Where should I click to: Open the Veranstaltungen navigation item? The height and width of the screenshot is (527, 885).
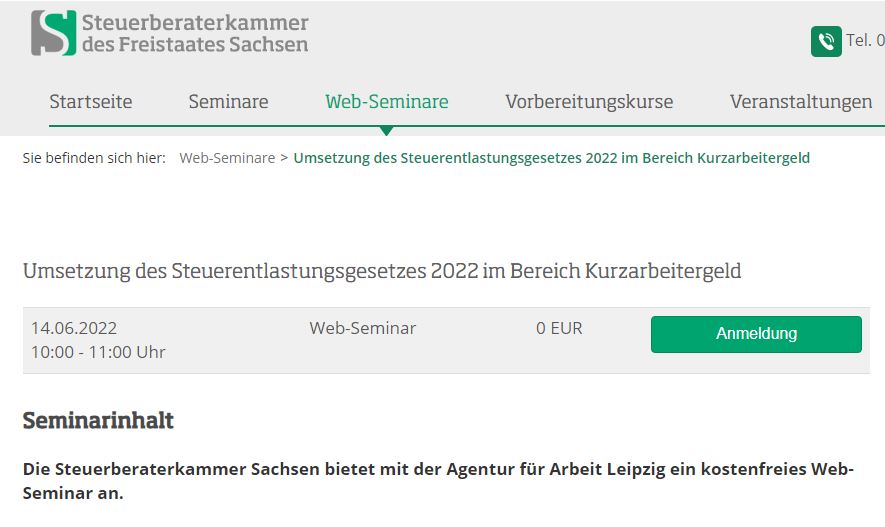[x=800, y=102]
